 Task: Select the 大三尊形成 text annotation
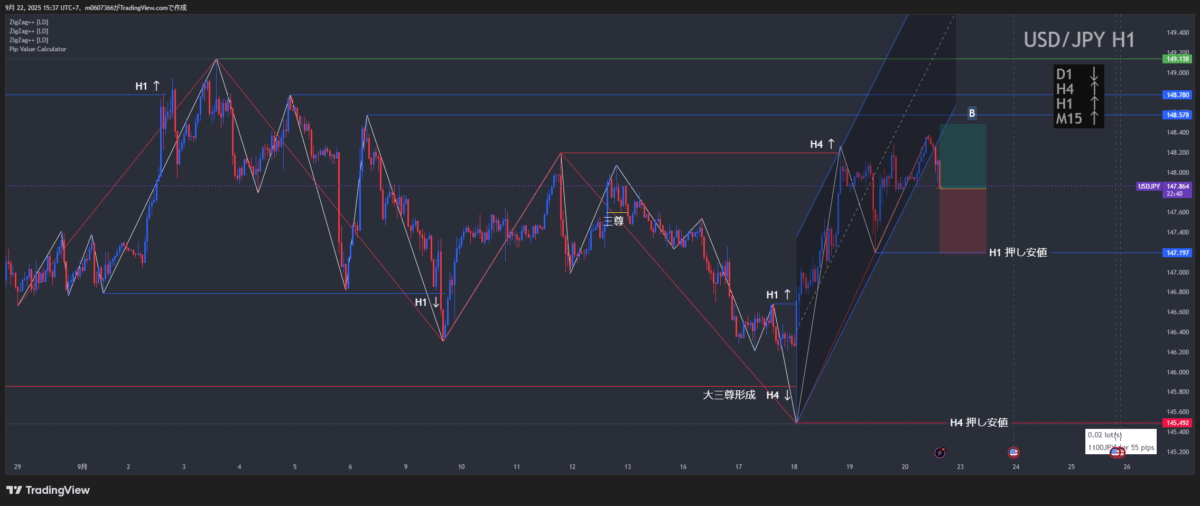(729, 395)
